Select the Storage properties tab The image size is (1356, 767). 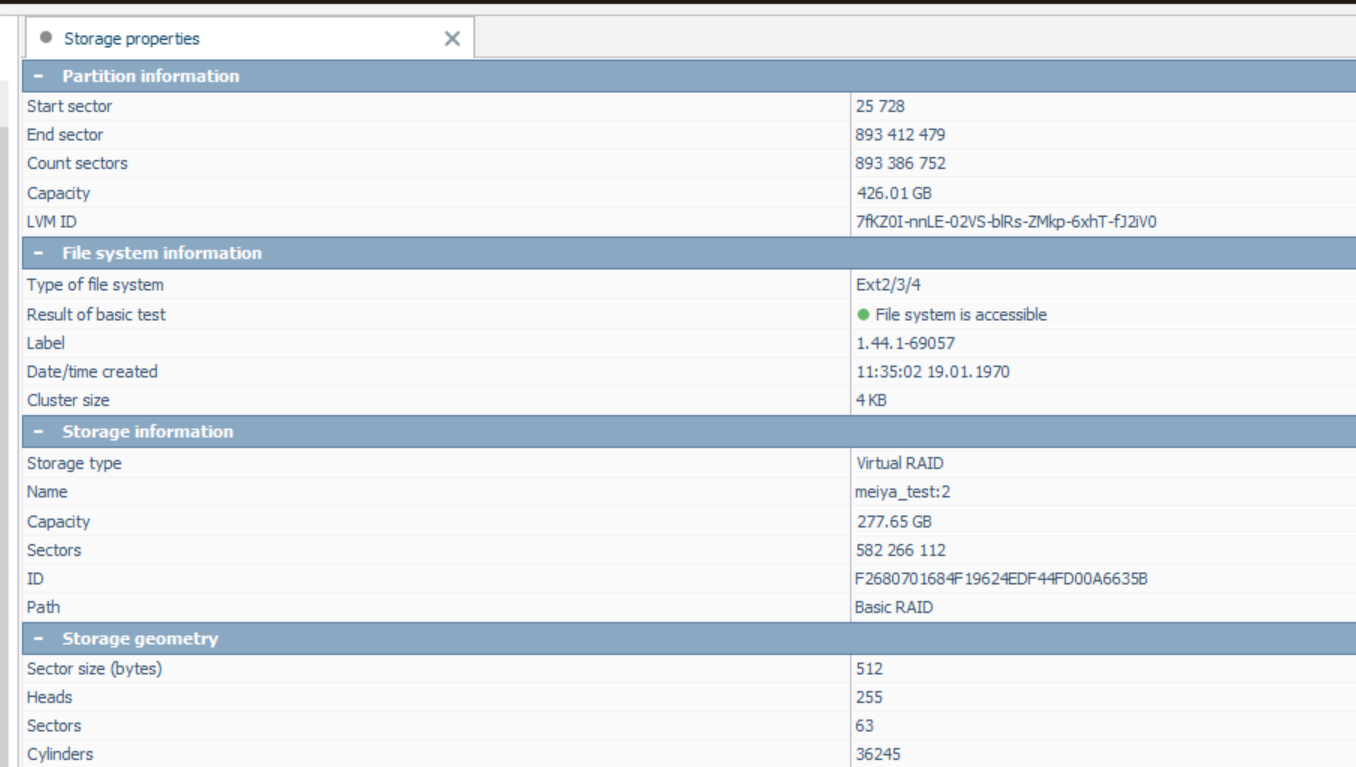point(249,38)
